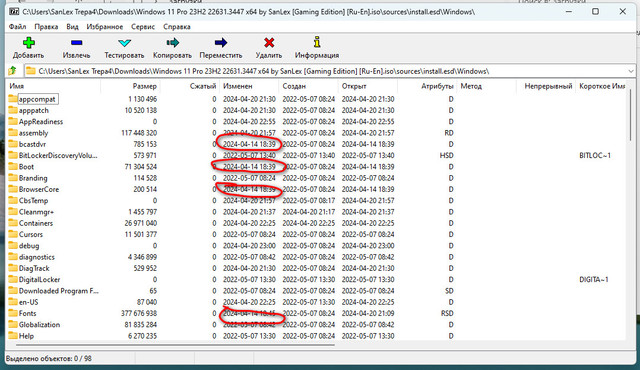Image resolution: width=640 pixels, height=370 pixels.
Task: Click the Извлечь (Extract) blue minus icon
Action: click(76, 42)
